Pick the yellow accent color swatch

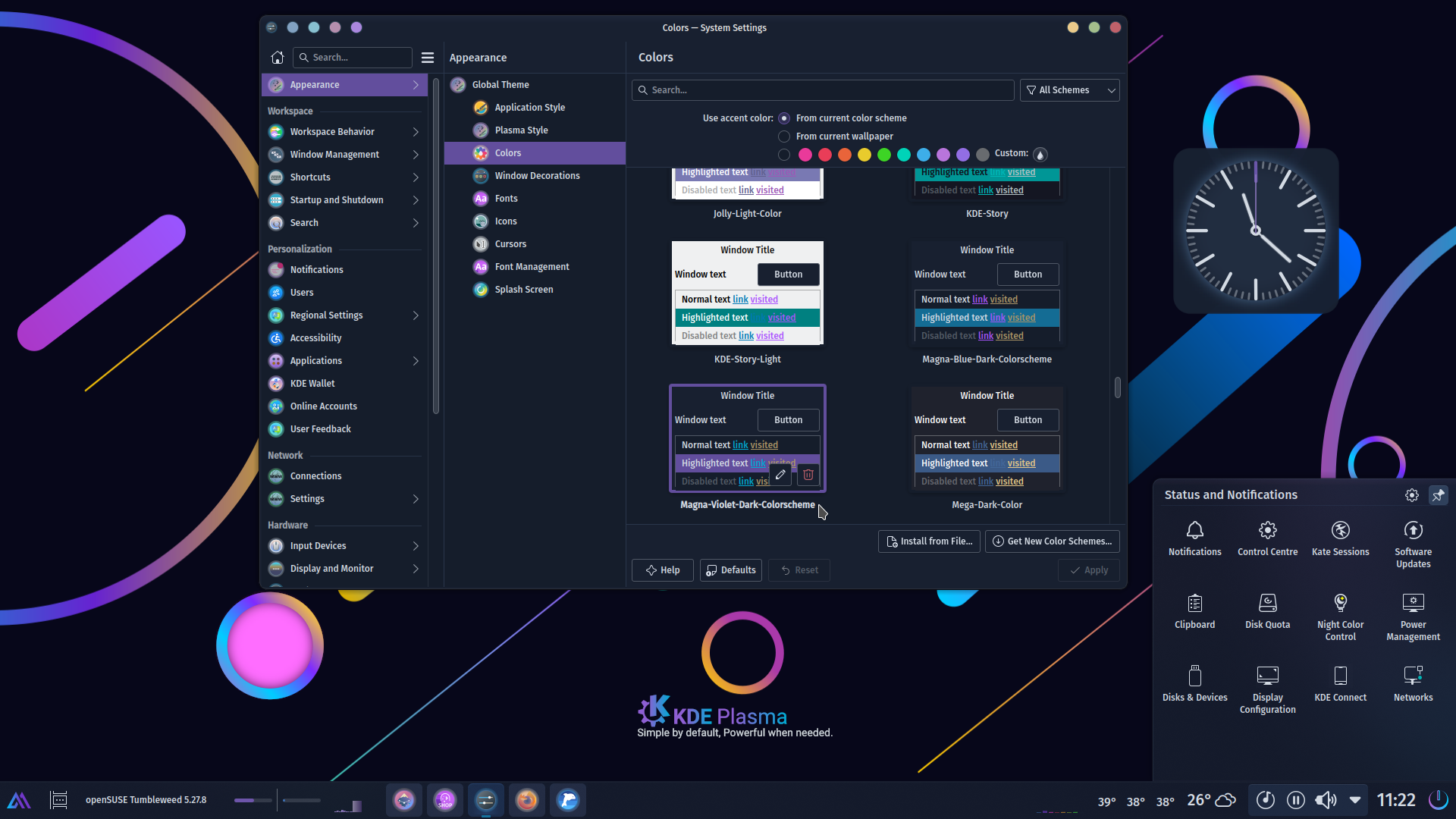(864, 155)
